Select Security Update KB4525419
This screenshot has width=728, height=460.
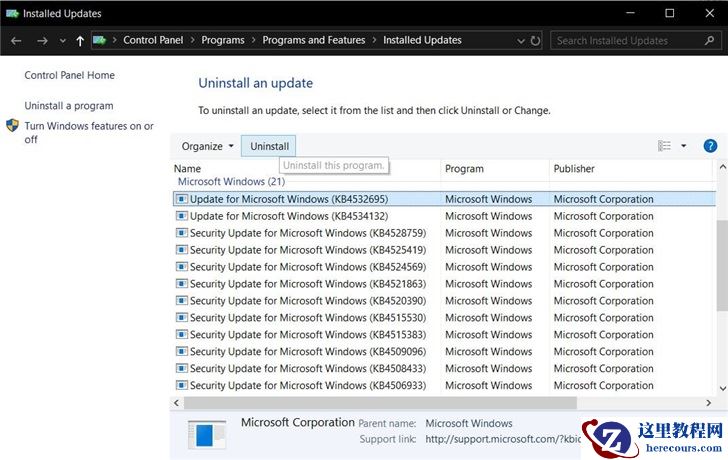(x=444, y=250)
